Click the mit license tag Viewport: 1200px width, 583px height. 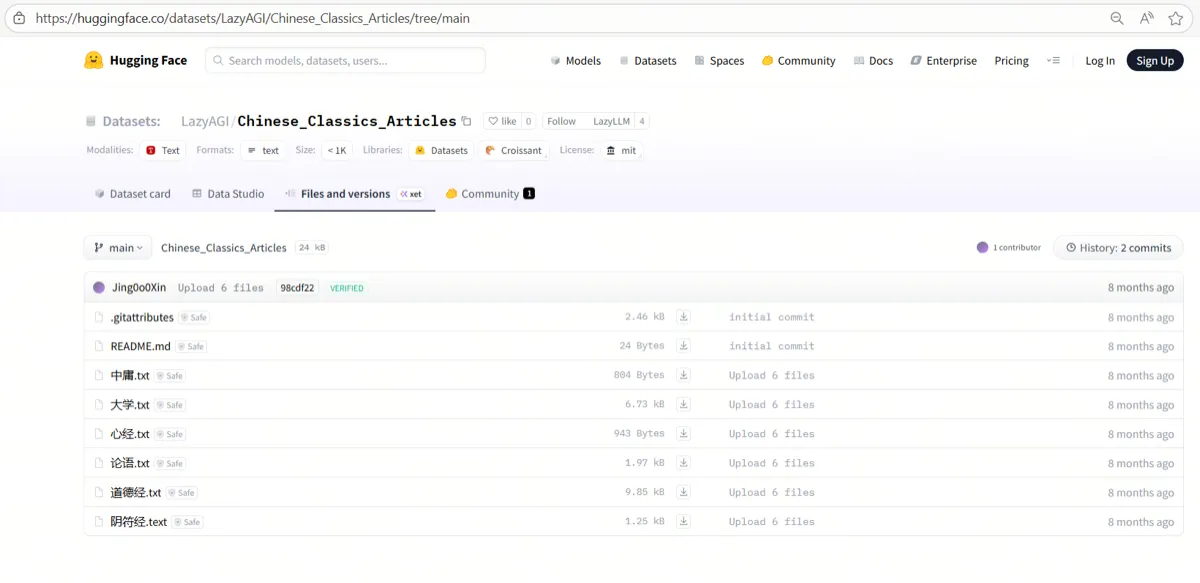[x=622, y=150]
